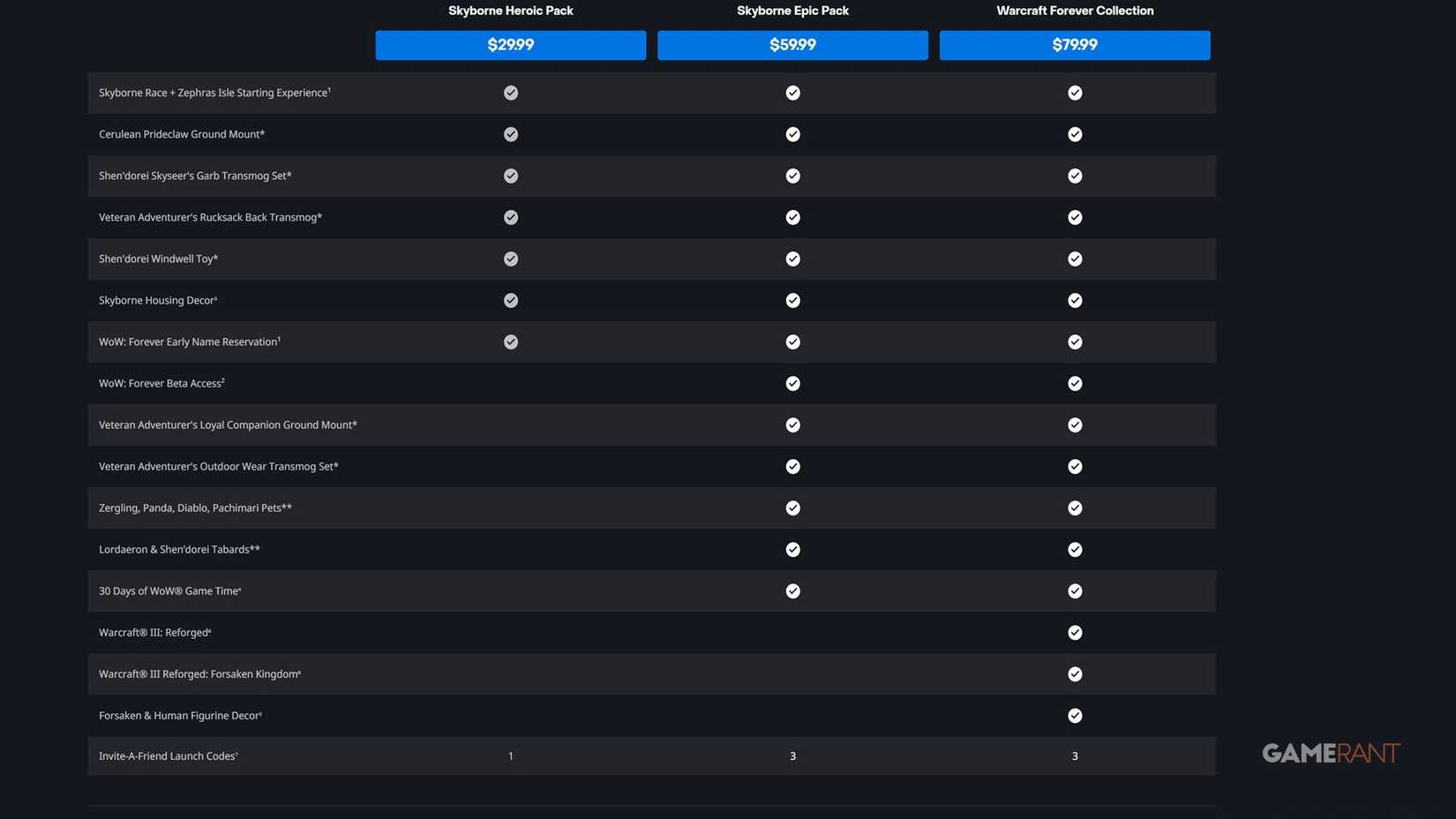
Task: Click Epic Pack checkmark for Early Name Reservation
Action: click(x=793, y=342)
